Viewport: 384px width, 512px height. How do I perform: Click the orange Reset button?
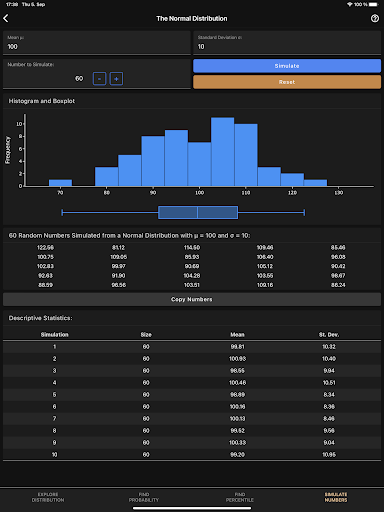click(287, 82)
